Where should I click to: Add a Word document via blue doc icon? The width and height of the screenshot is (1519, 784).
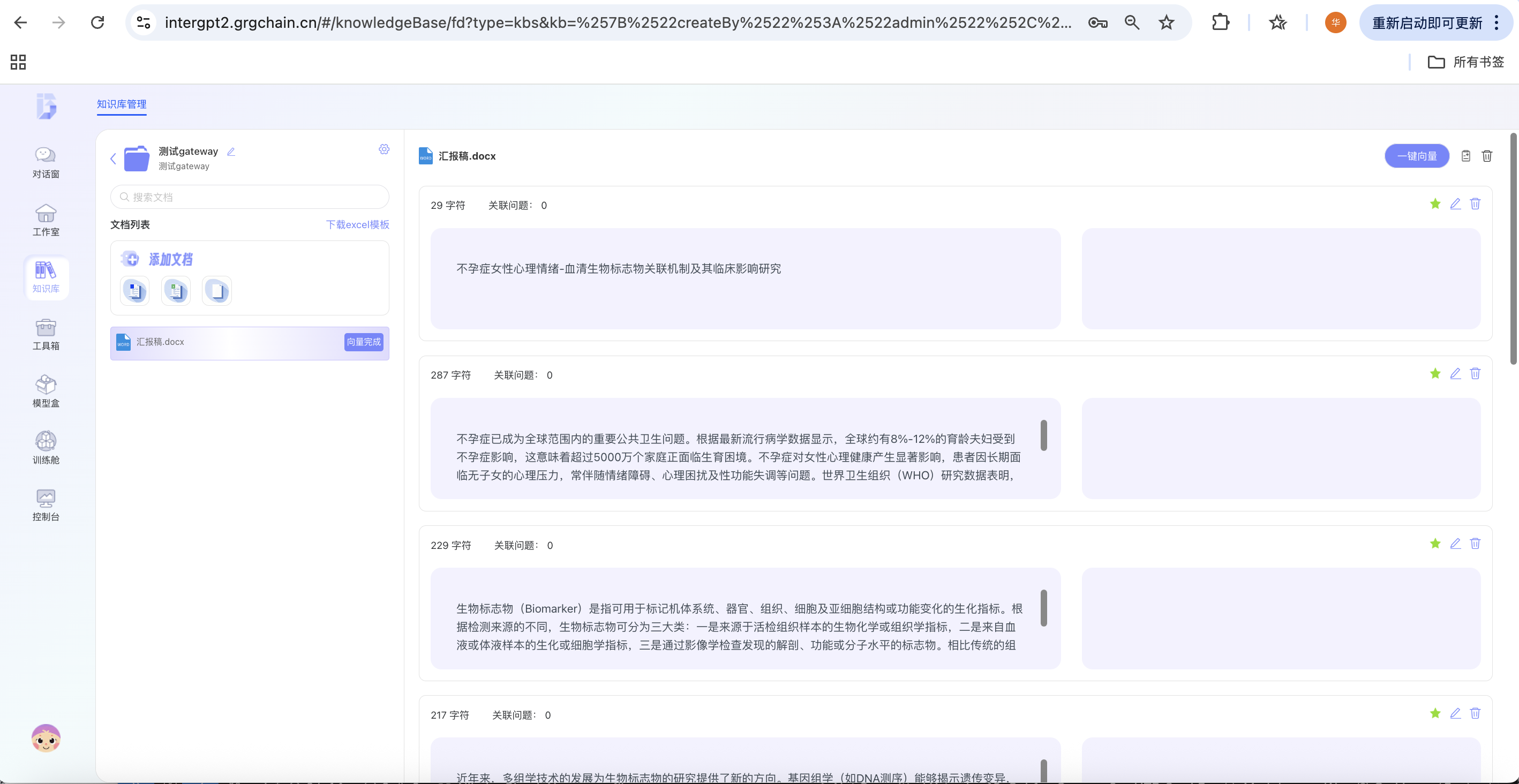tap(135, 291)
